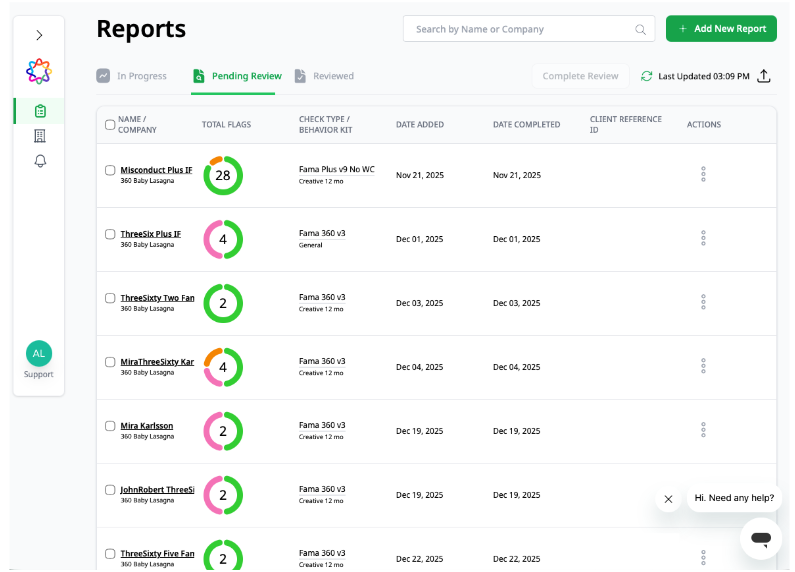Image resolution: width=795 pixels, height=572 pixels.
Task: Focus the Search by Name or Company field
Action: (x=529, y=29)
